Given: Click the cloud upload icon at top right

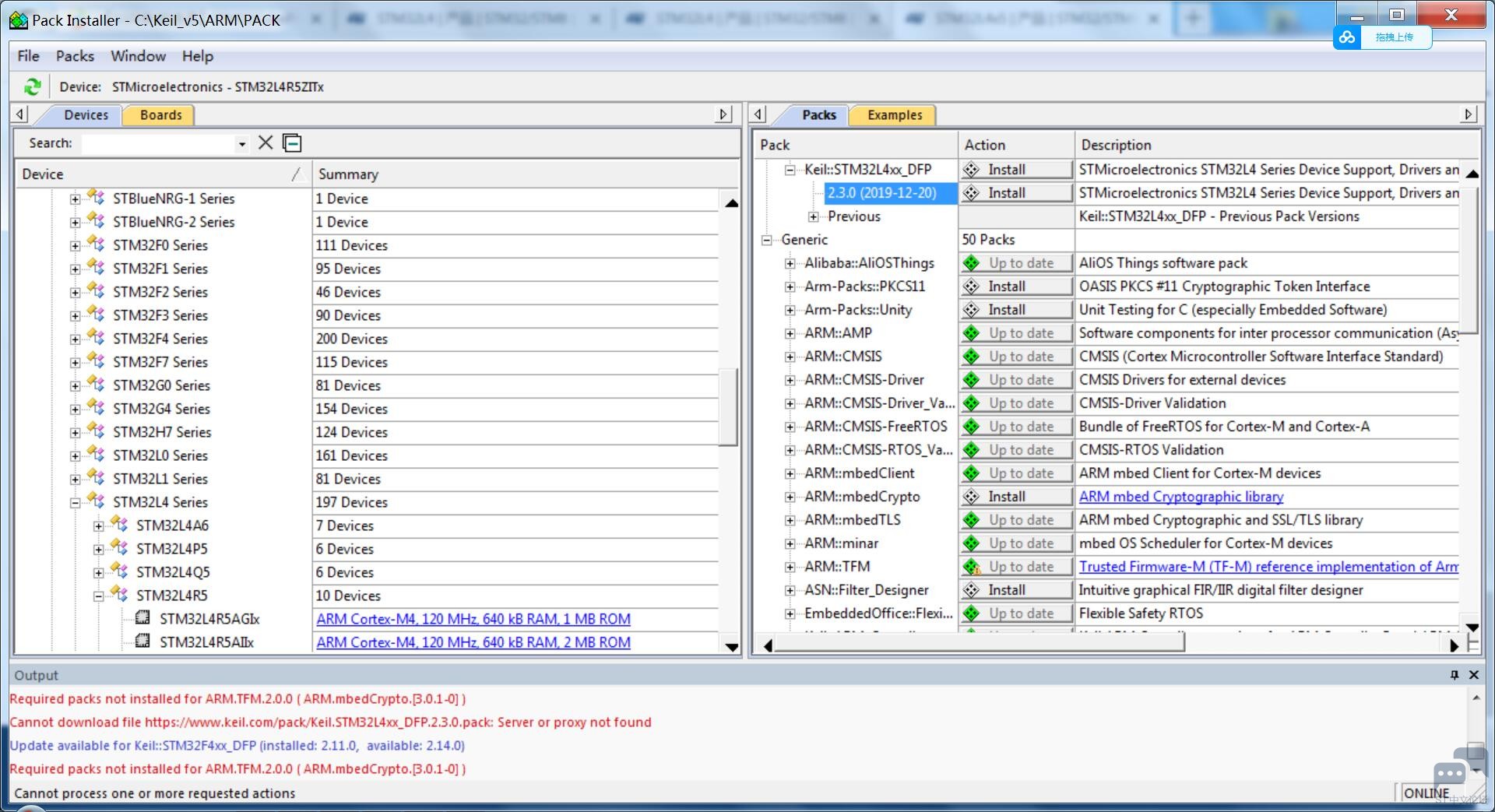Looking at the screenshot, I should tap(1347, 37).
